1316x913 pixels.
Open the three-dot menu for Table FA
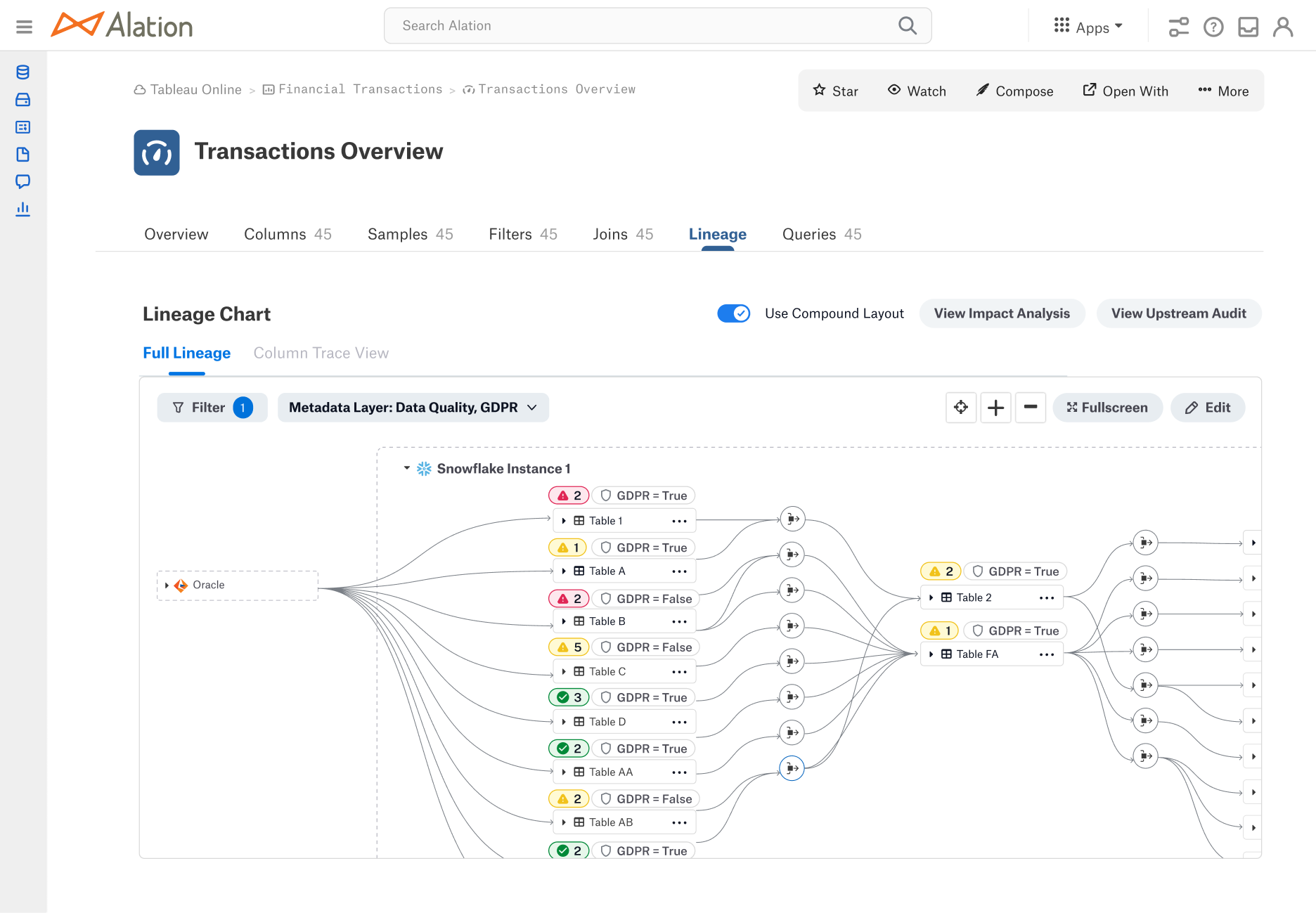(1047, 654)
